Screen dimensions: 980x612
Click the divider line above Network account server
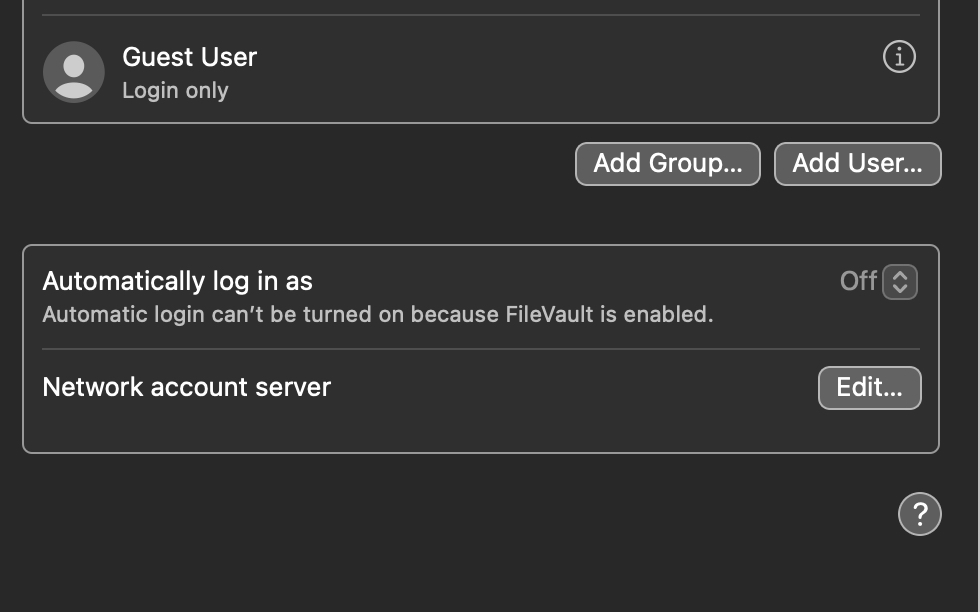481,349
